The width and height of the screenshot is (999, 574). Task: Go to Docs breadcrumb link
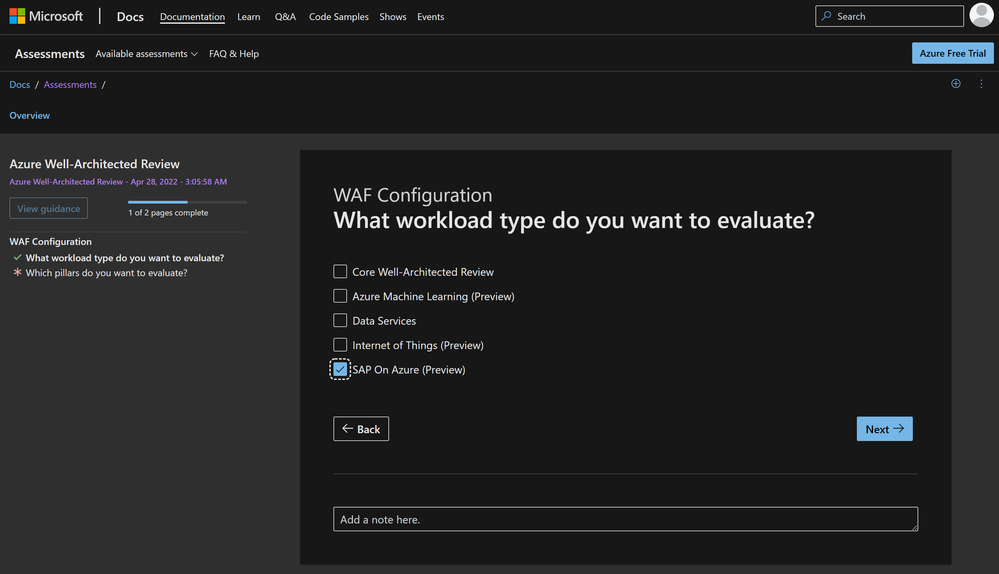(20, 84)
